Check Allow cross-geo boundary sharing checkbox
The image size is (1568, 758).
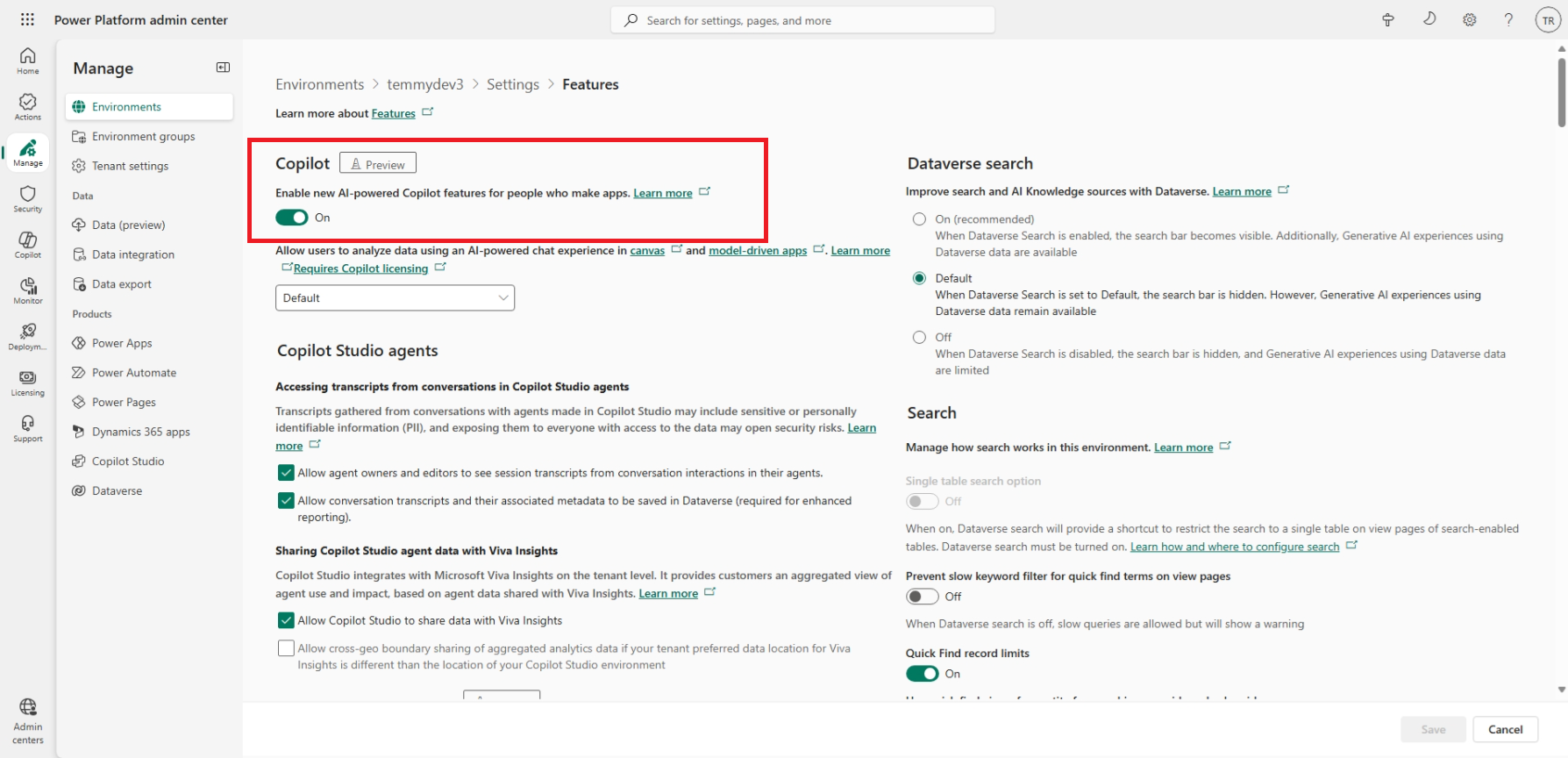pos(286,648)
